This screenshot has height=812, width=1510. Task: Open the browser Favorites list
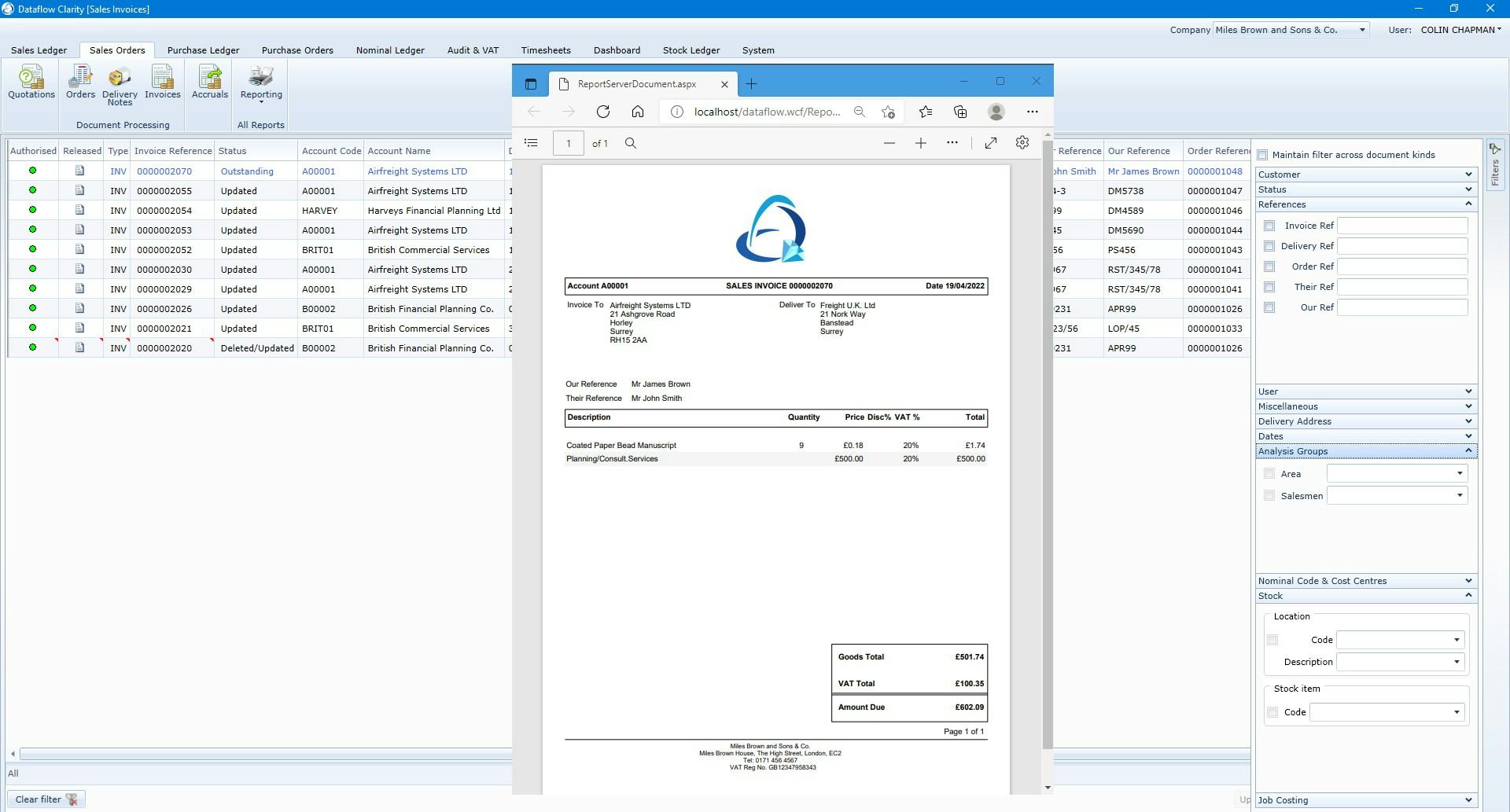tap(926, 112)
